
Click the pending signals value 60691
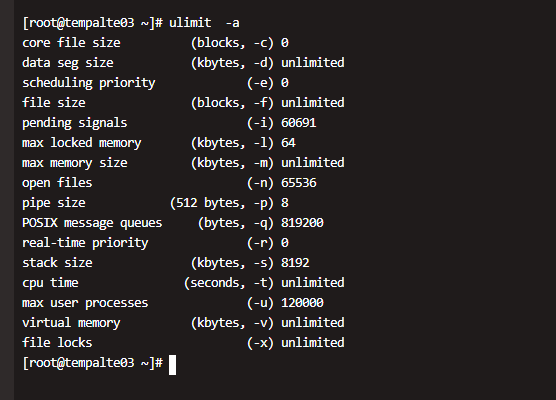[299, 123]
